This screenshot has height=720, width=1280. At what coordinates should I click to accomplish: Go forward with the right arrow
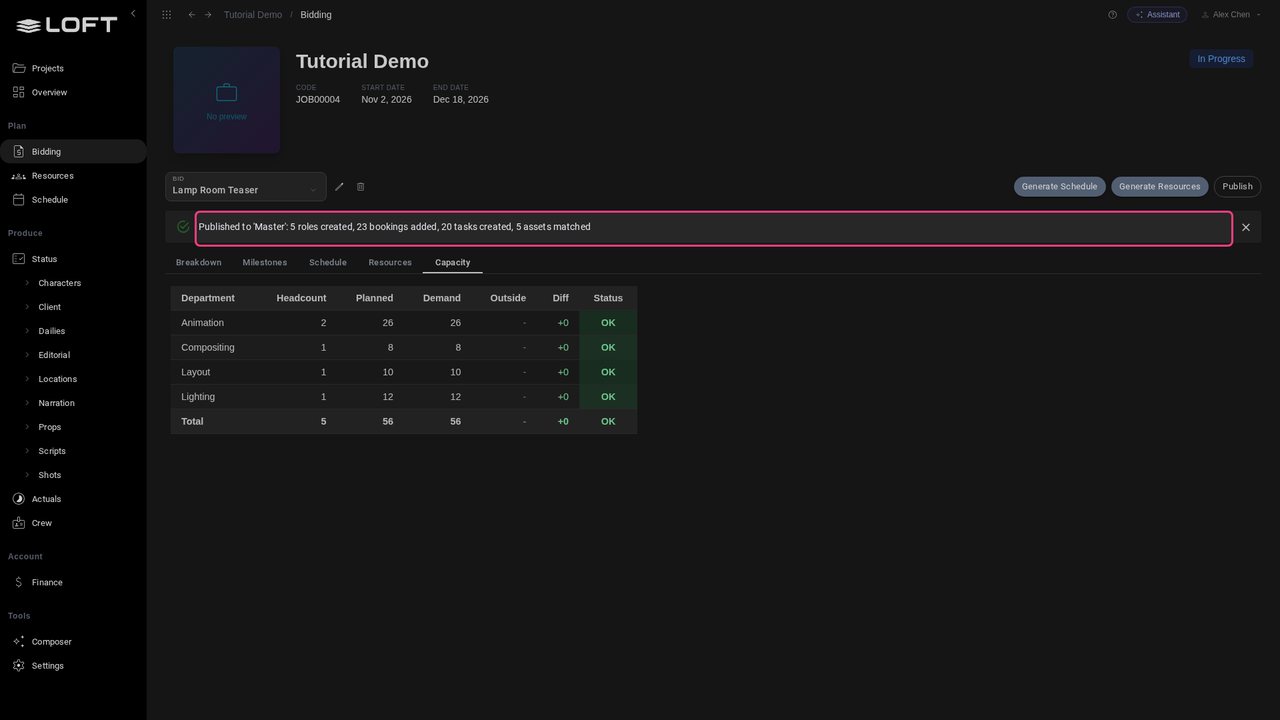(x=208, y=15)
